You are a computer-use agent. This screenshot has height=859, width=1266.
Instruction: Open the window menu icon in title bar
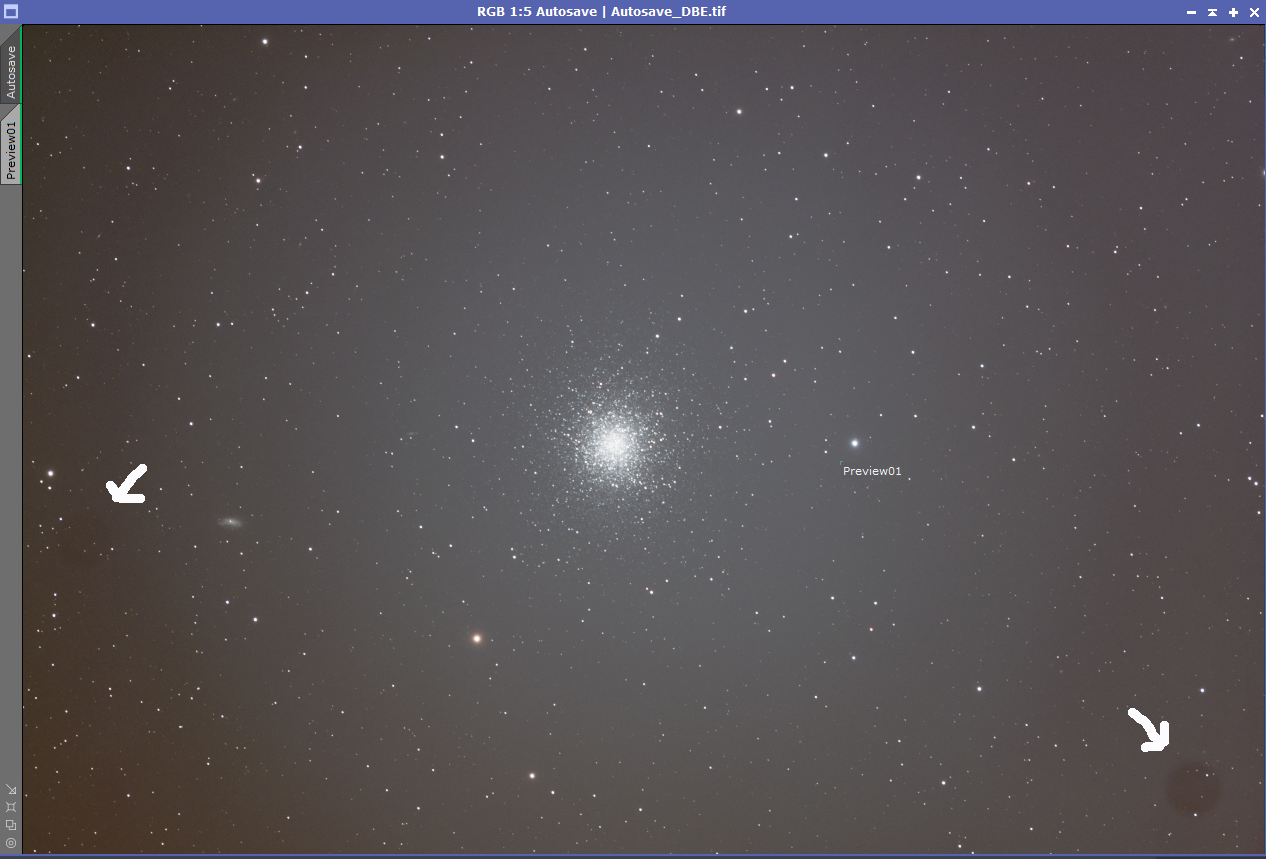[x=11, y=12]
